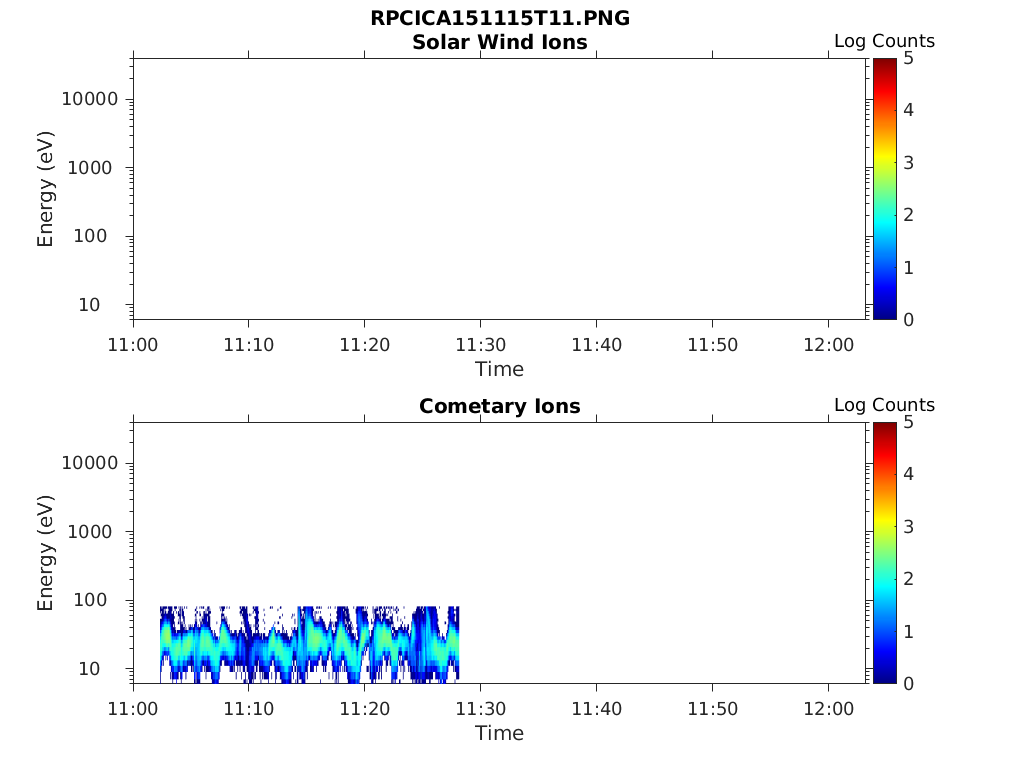The height and width of the screenshot is (768, 1024).
Task: Click colorbar value 4 on bottom colorbar
Action: (908, 474)
